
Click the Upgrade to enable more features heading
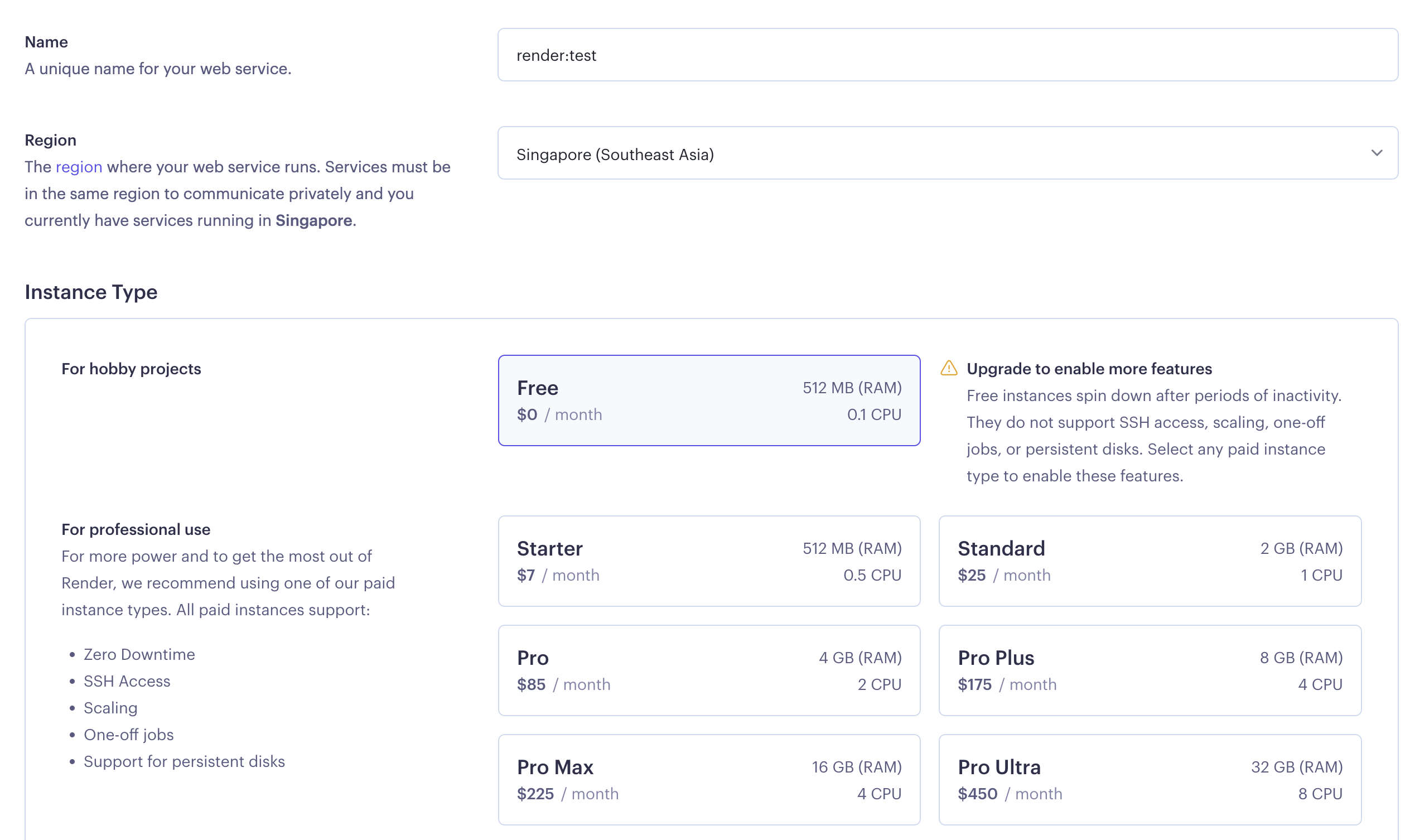pos(1089,369)
